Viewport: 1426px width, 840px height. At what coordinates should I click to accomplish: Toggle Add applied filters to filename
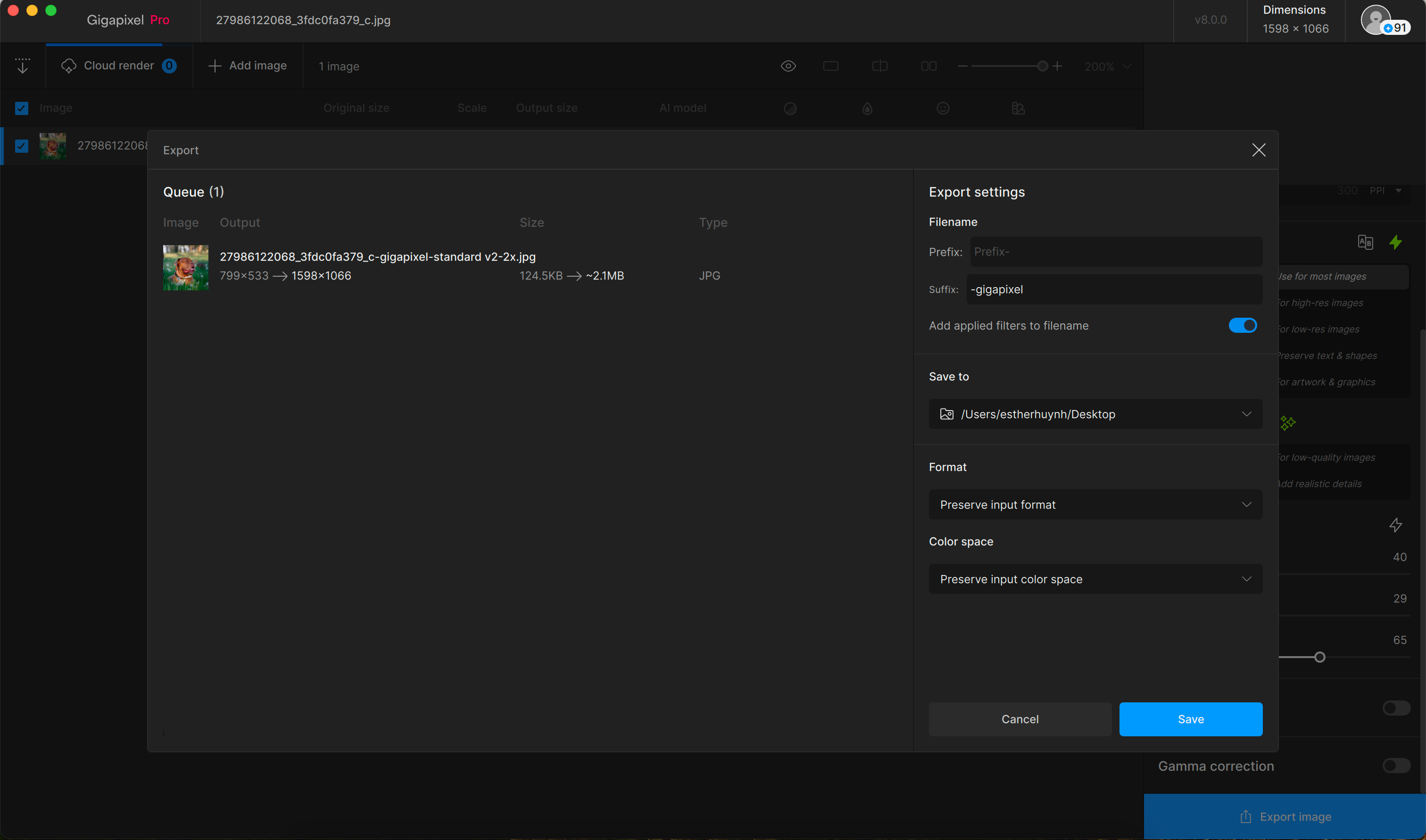tap(1242, 325)
